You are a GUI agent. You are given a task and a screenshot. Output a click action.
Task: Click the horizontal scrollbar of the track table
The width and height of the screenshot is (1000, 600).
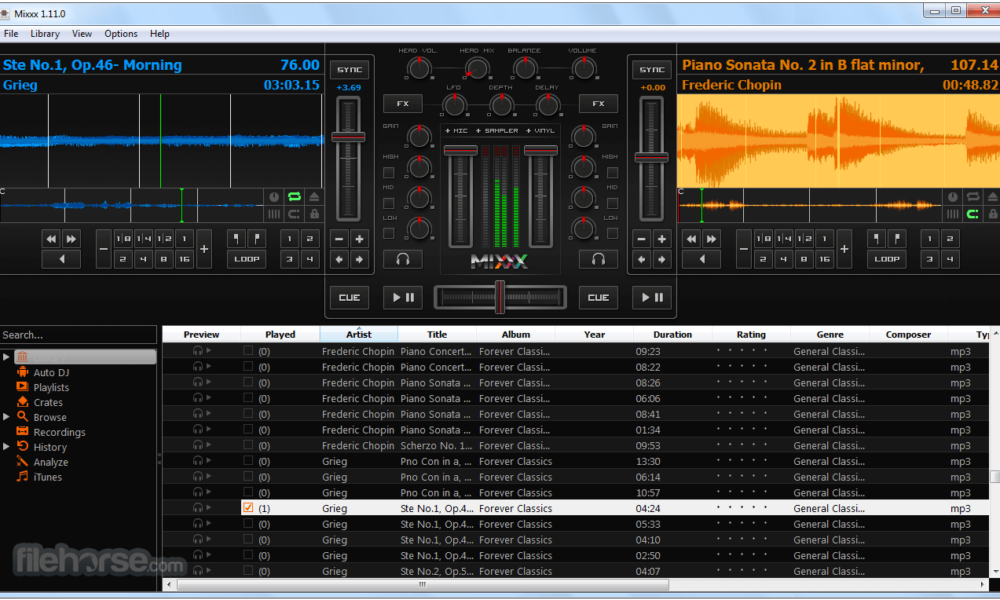(x=423, y=584)
